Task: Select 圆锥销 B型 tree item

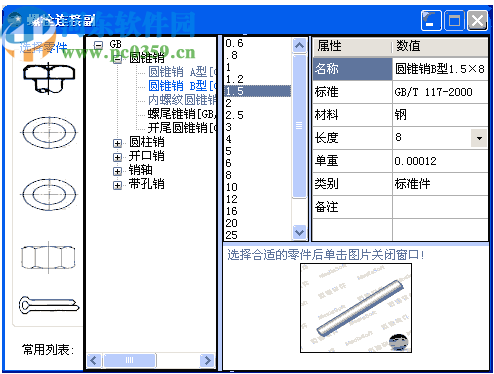Action: 182,86
